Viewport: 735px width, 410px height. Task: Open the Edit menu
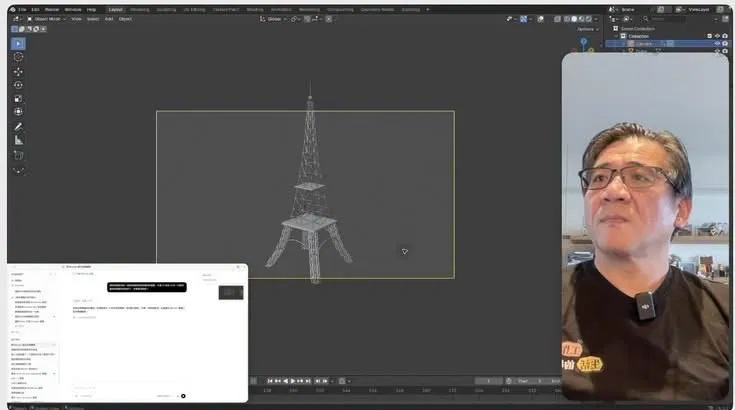35,9
